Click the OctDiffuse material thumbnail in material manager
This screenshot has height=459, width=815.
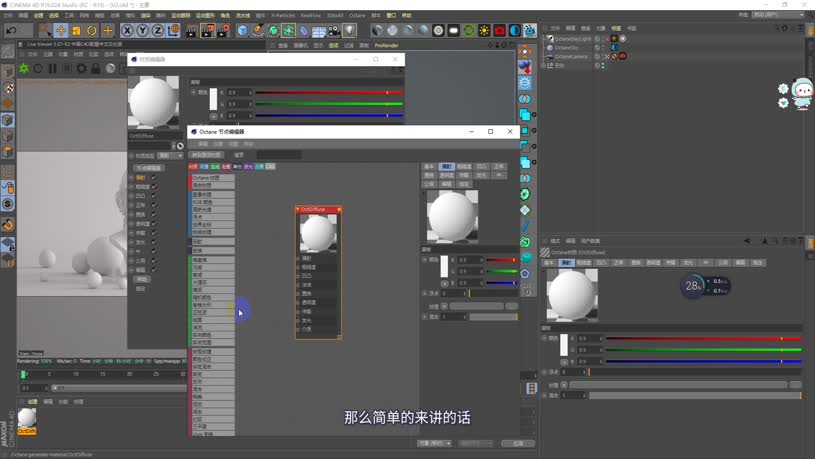27,418
